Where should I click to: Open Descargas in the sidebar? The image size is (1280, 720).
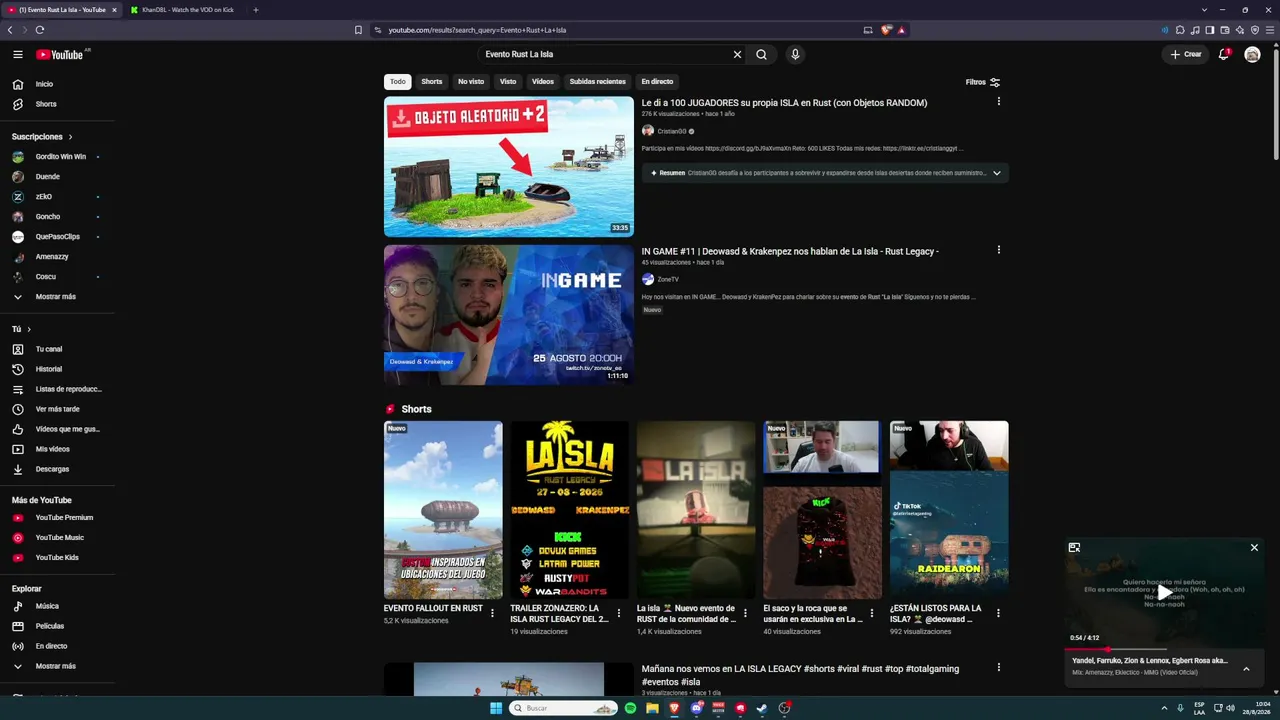[x=57, y=469]
